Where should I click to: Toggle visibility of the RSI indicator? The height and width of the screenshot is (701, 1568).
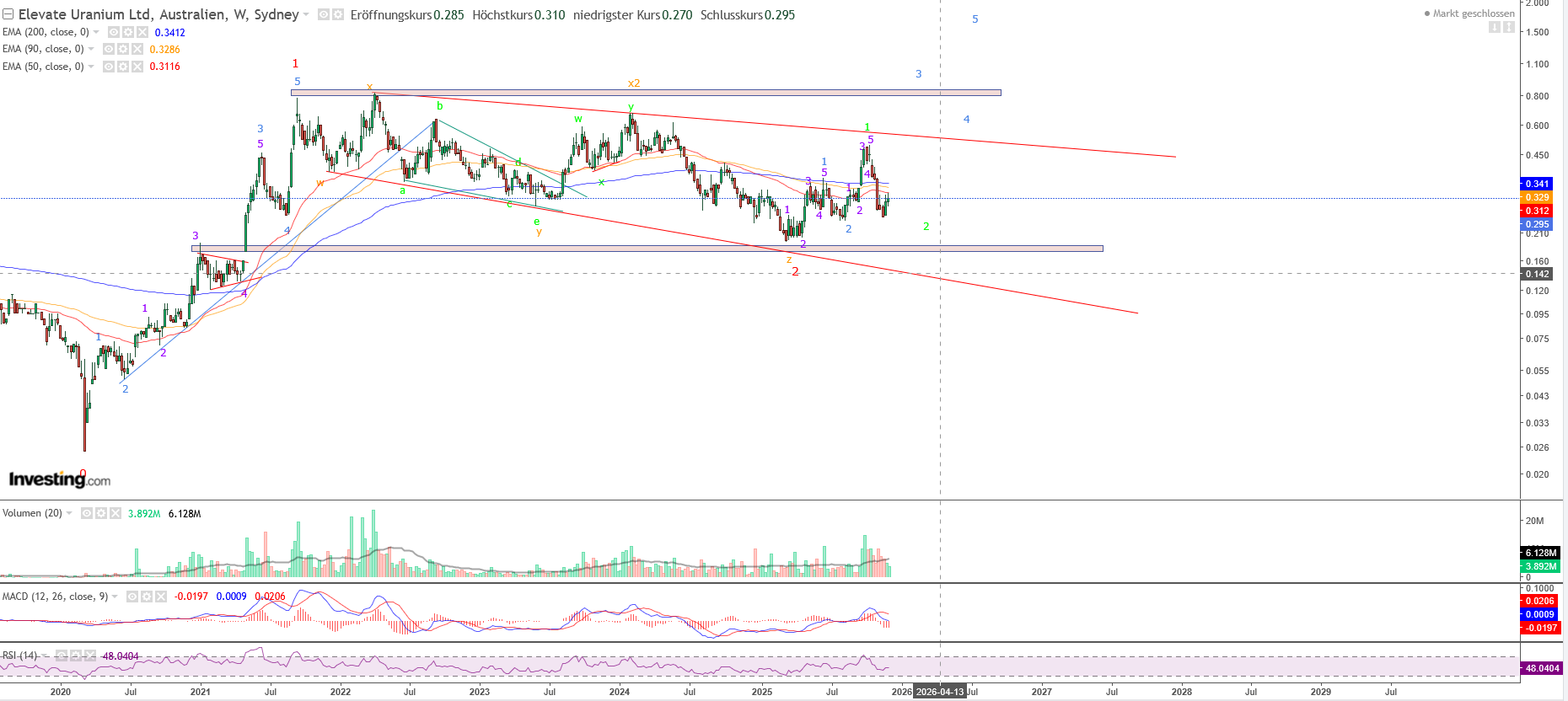click(62, 656)
